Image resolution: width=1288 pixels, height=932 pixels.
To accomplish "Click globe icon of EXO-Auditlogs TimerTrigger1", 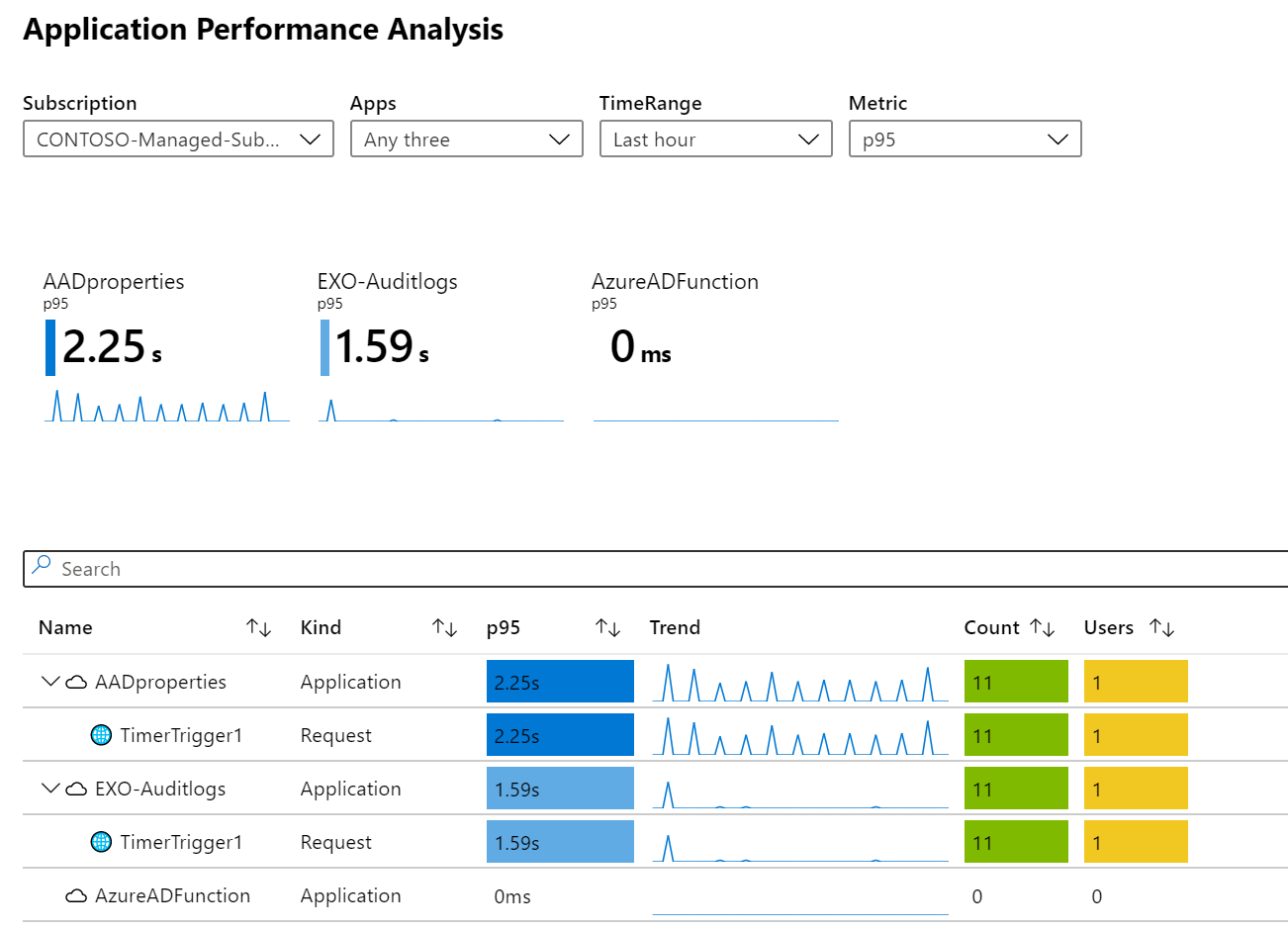I will point(101,842).
